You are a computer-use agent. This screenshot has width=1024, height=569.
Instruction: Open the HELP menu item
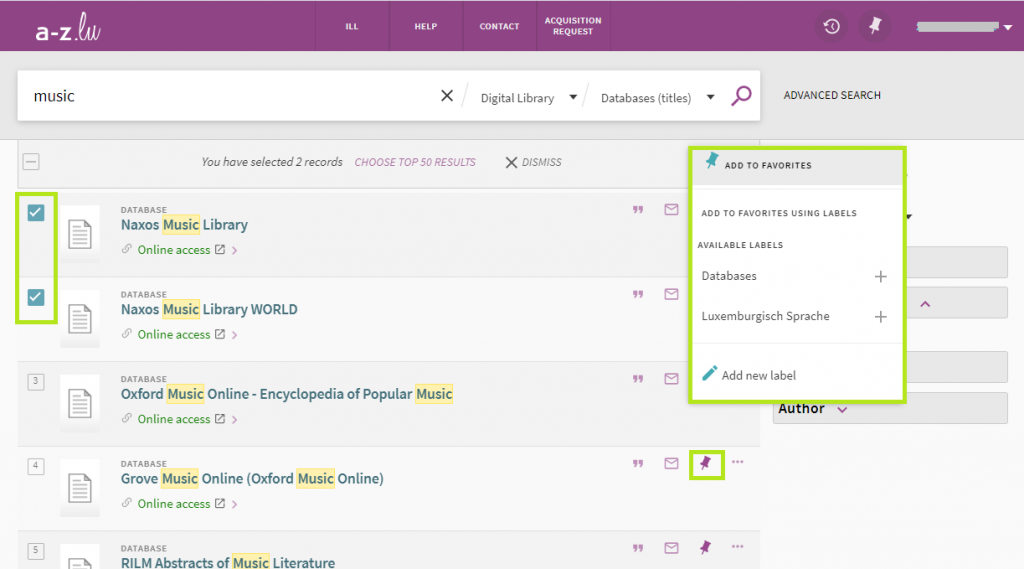point(426,26)
